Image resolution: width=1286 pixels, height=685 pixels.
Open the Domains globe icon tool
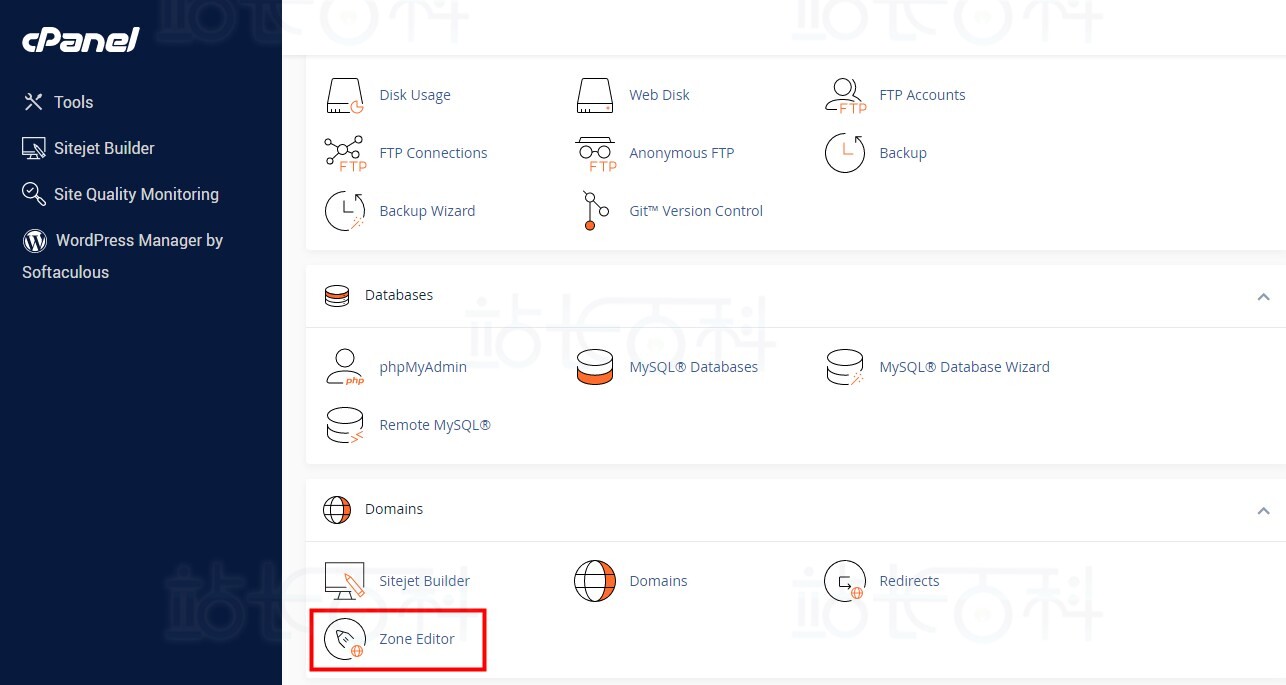click(594, 581)
